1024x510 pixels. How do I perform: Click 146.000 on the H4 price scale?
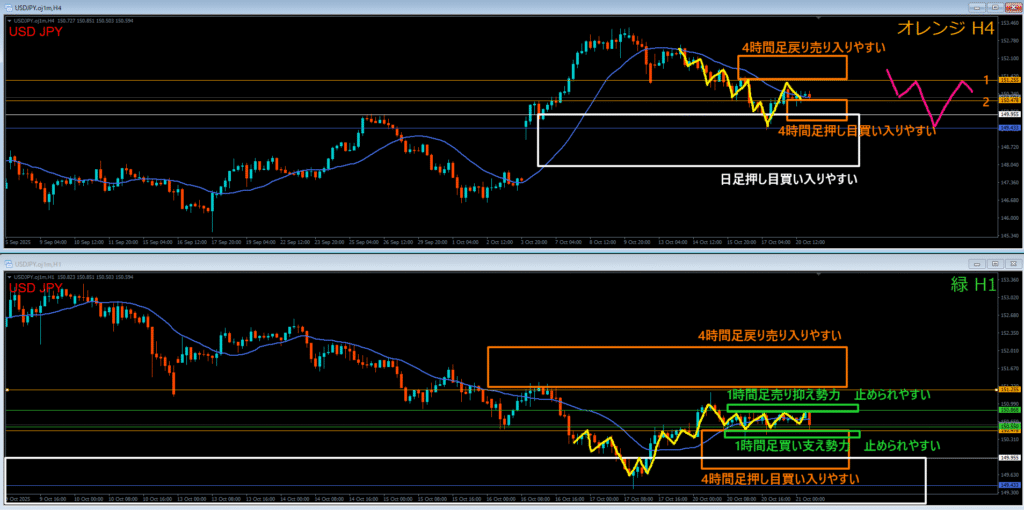[1008, 217]
